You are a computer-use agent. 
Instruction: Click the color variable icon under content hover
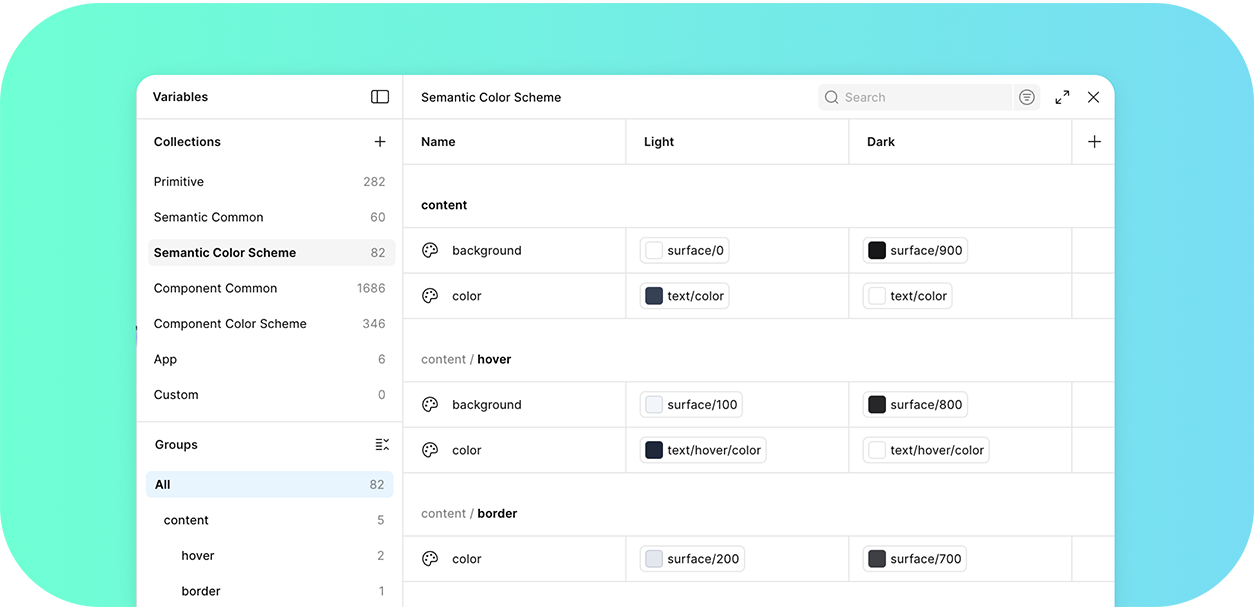coord(430,450)
